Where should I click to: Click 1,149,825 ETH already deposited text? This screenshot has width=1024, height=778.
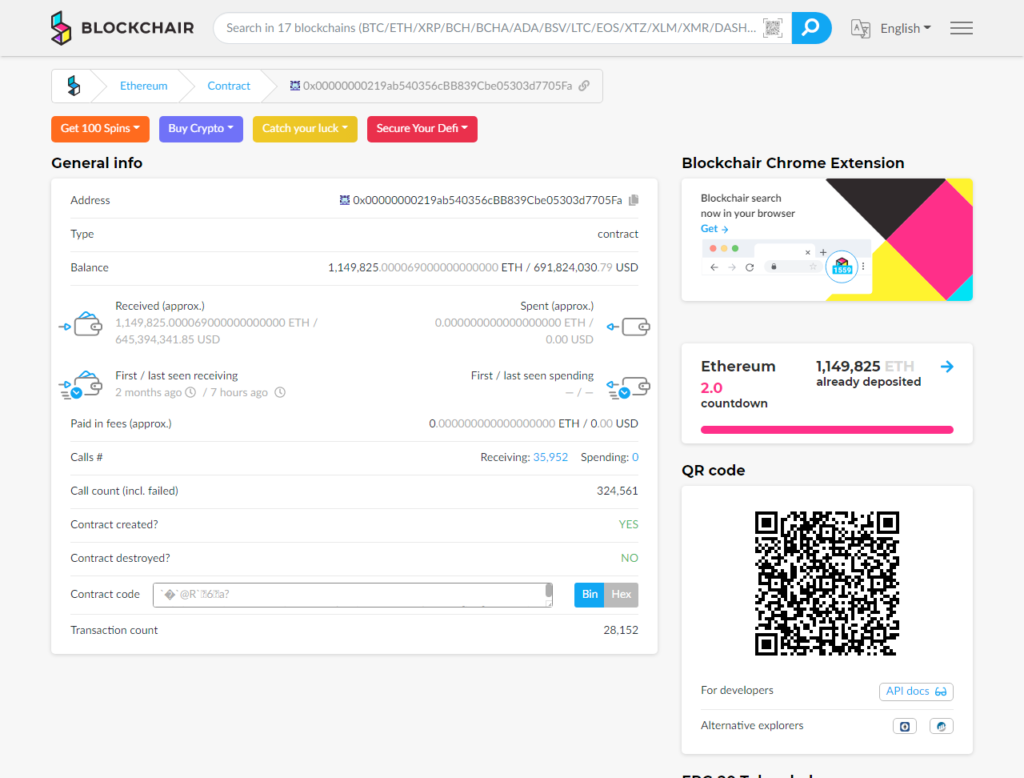868,374
